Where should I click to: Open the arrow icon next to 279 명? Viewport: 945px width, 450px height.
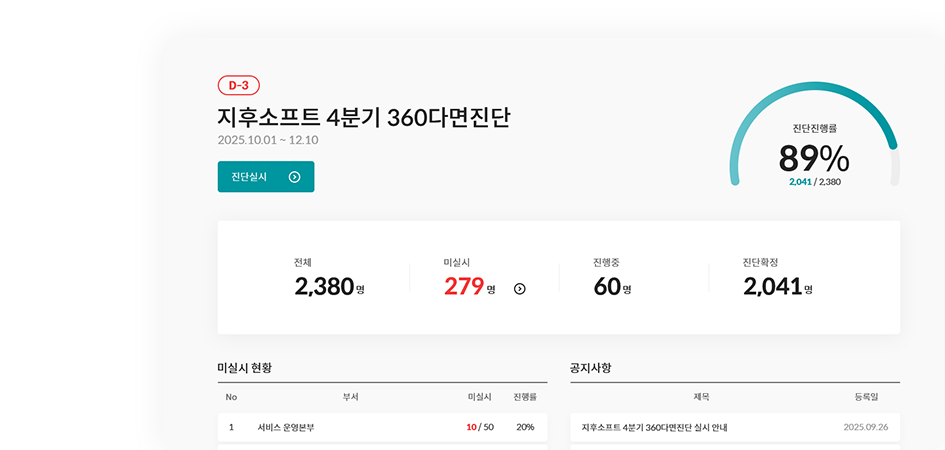[x=520, y=289]
